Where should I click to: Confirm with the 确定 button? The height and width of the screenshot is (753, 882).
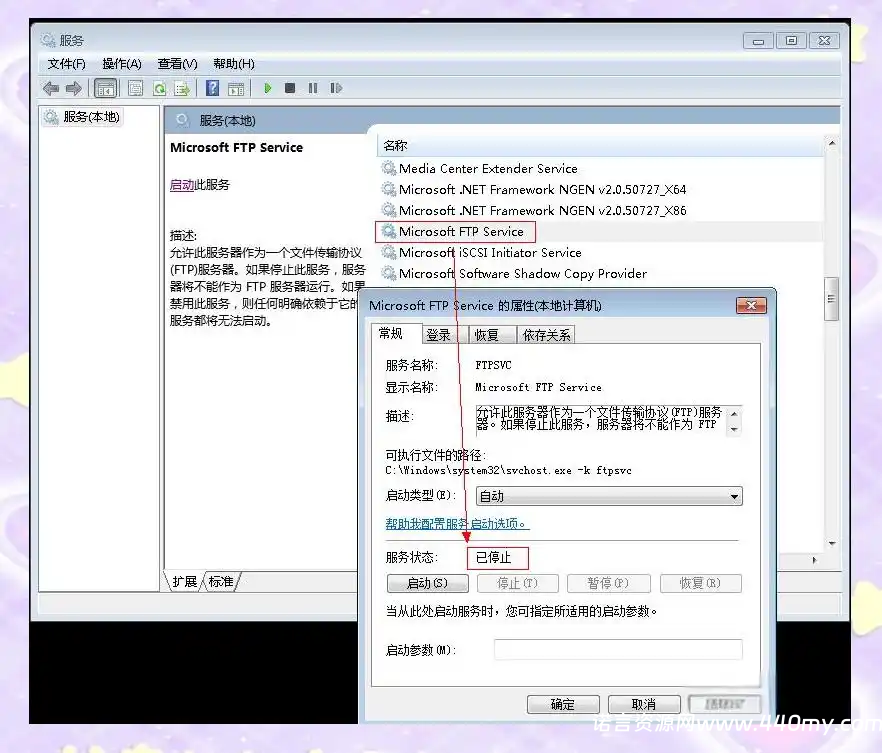point(563,704)
